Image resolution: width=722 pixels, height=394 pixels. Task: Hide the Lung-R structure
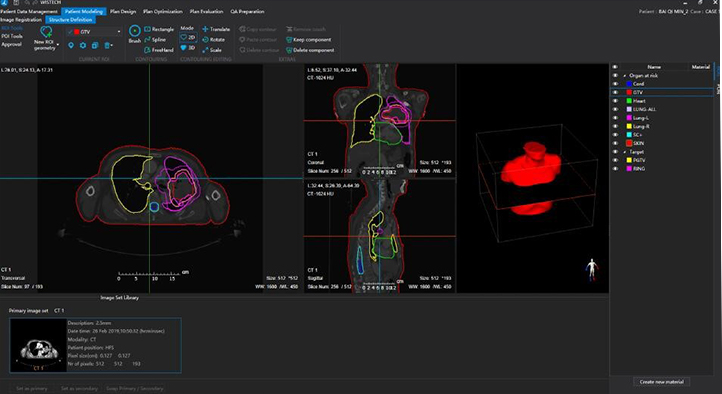coord(615,126)
